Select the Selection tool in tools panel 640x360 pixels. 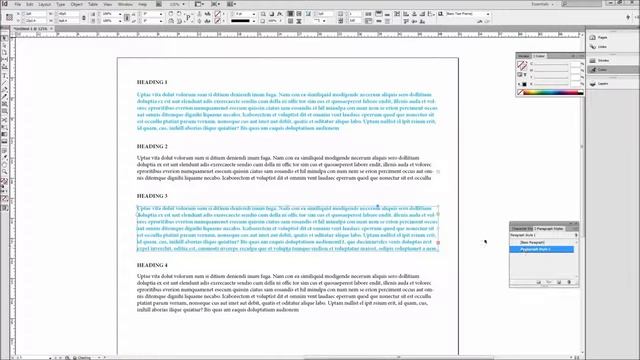pos(4,38)
